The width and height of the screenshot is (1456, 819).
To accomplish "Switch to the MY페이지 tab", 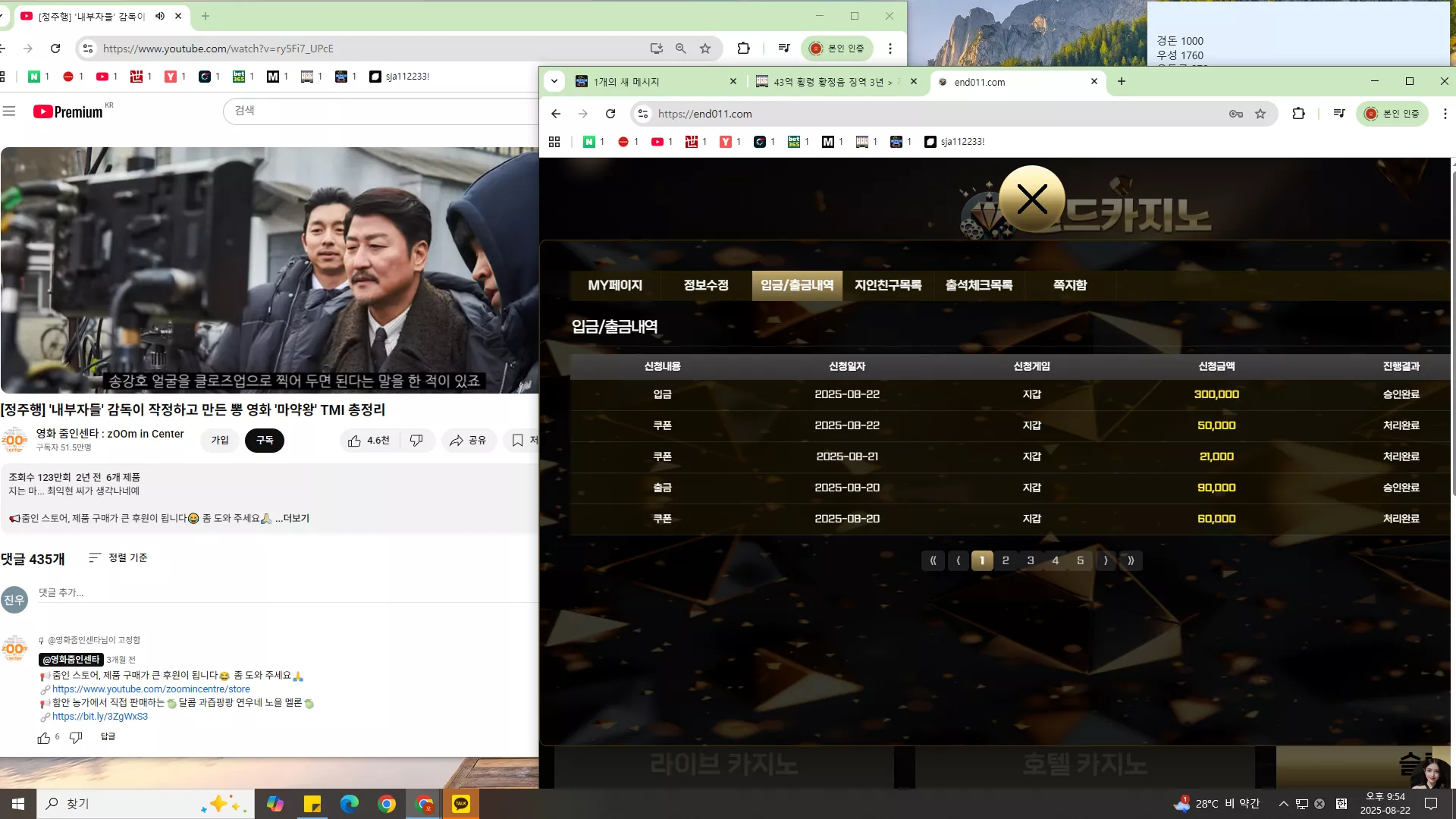I will (615, 285).
